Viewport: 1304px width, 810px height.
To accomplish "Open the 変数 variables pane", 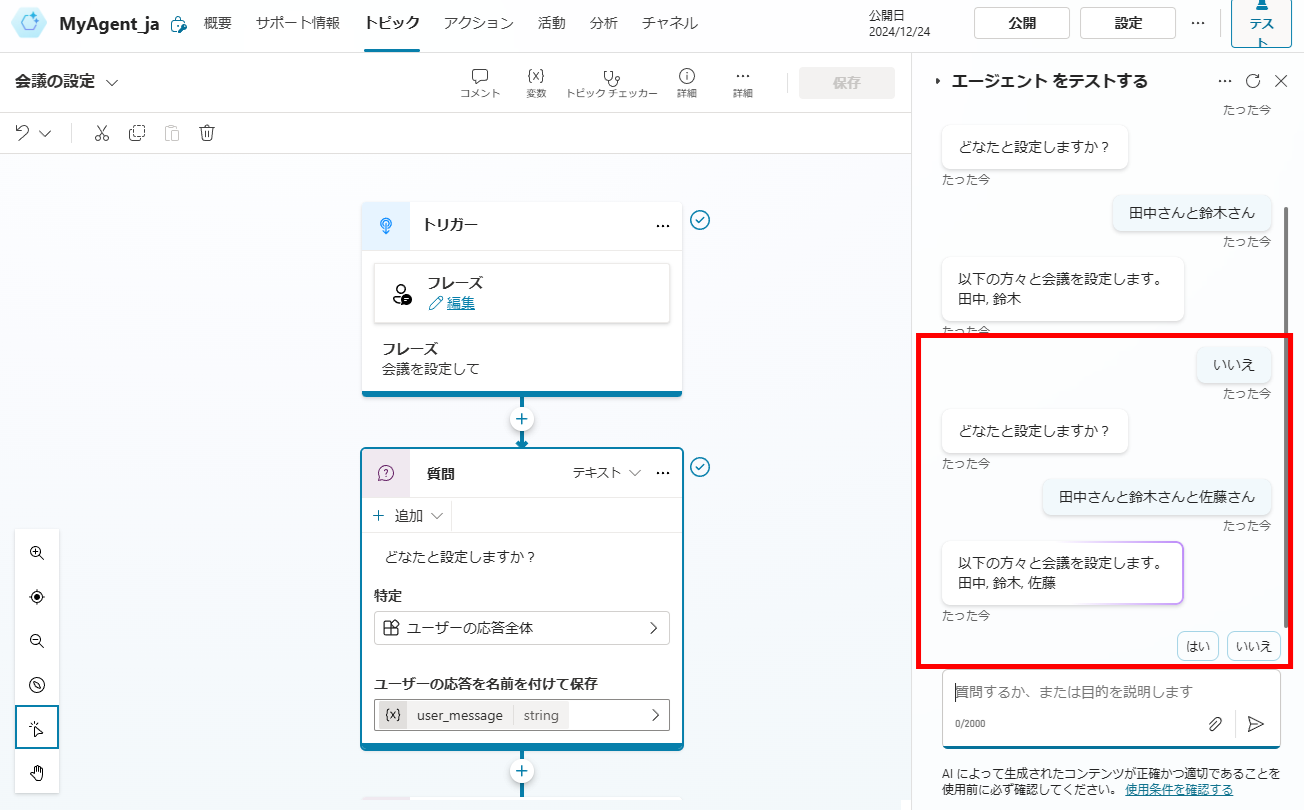I will (536, 83).
